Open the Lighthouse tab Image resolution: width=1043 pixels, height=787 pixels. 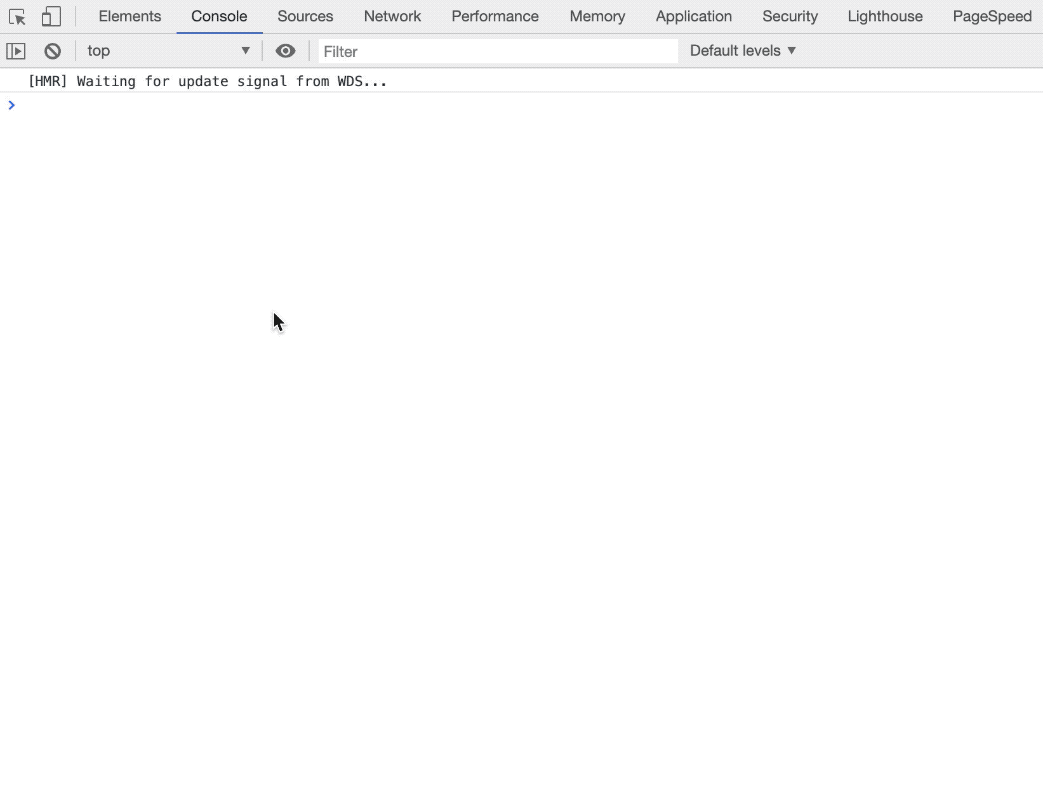point(884,17)
